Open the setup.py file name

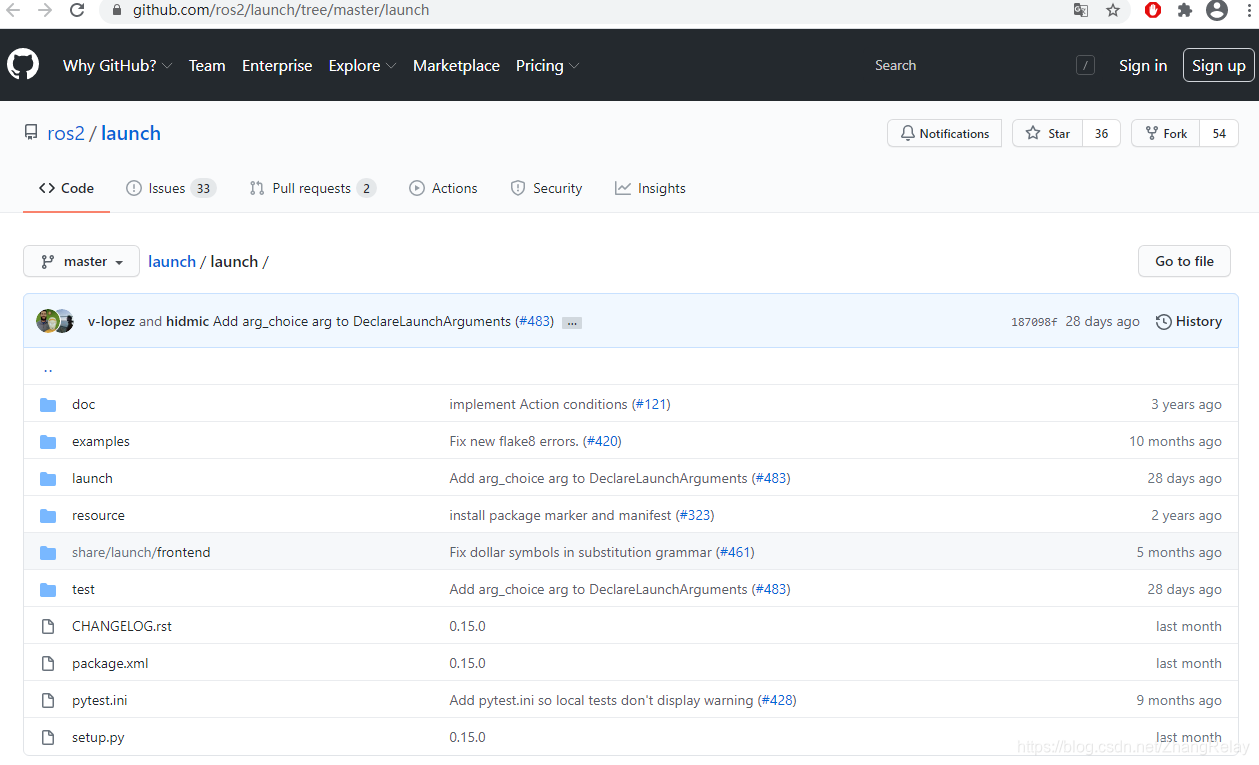pos(98,737)
